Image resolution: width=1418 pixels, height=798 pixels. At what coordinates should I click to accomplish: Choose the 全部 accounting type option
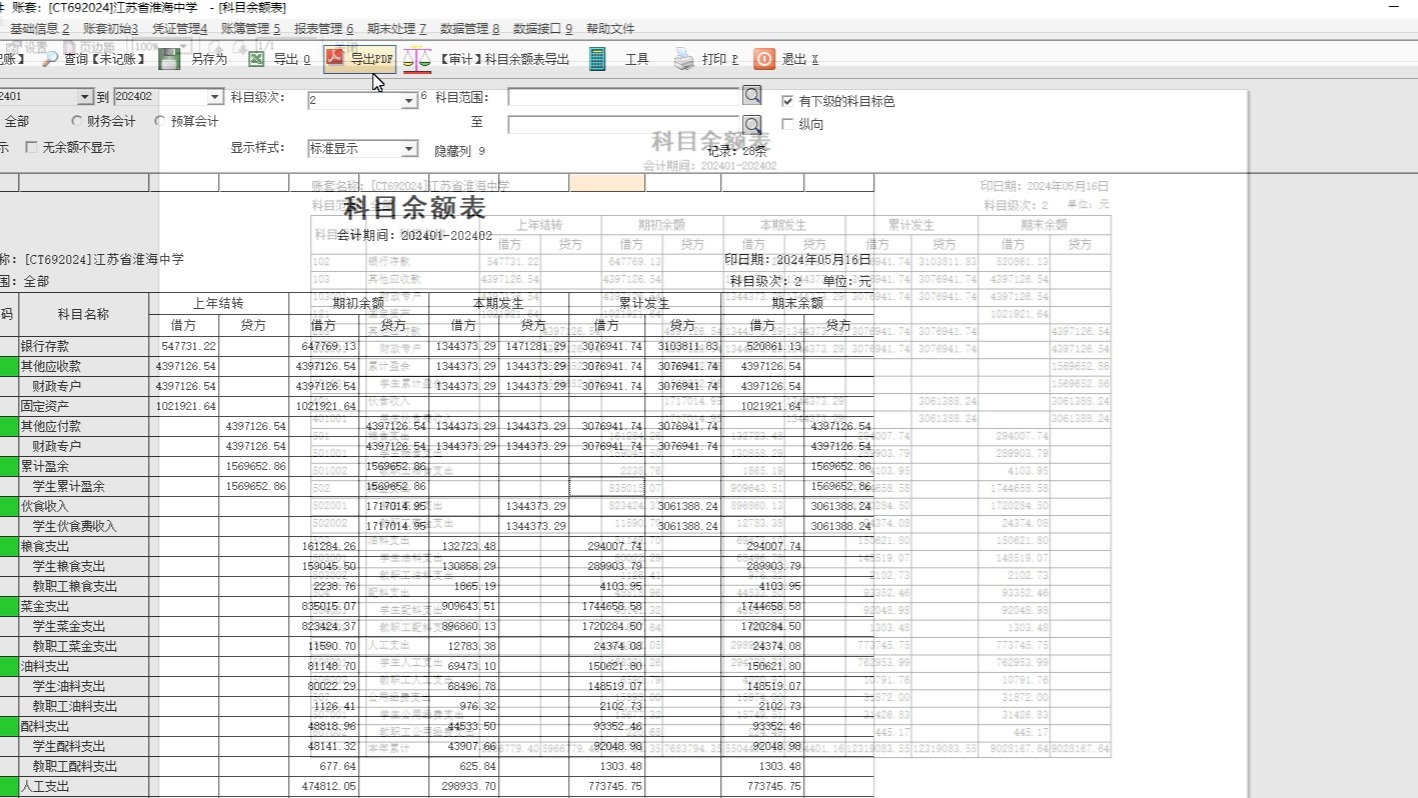(x=17, y=121)
